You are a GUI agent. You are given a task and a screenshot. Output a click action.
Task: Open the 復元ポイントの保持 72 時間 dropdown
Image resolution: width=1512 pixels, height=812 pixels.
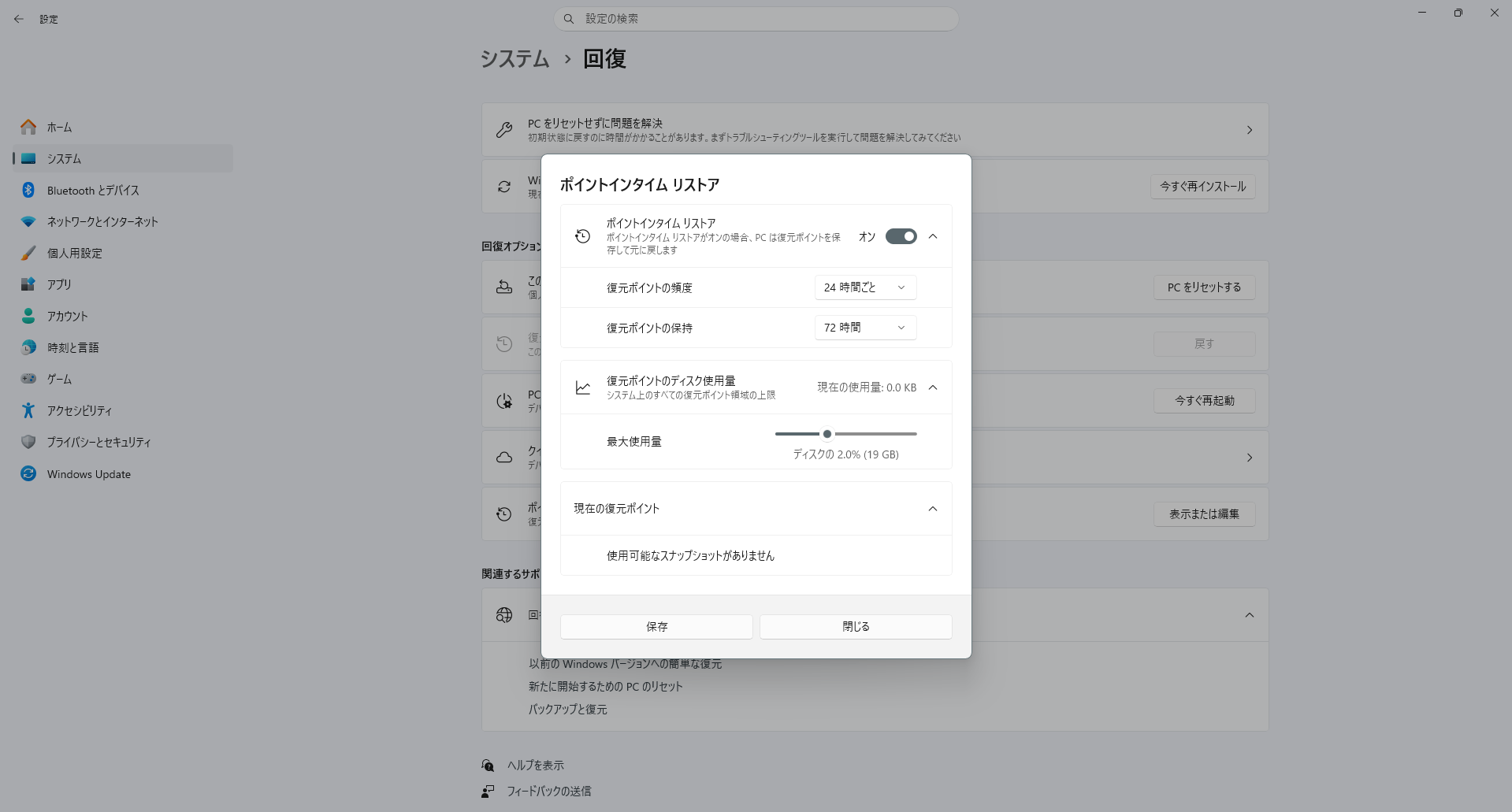pos(865,328)
